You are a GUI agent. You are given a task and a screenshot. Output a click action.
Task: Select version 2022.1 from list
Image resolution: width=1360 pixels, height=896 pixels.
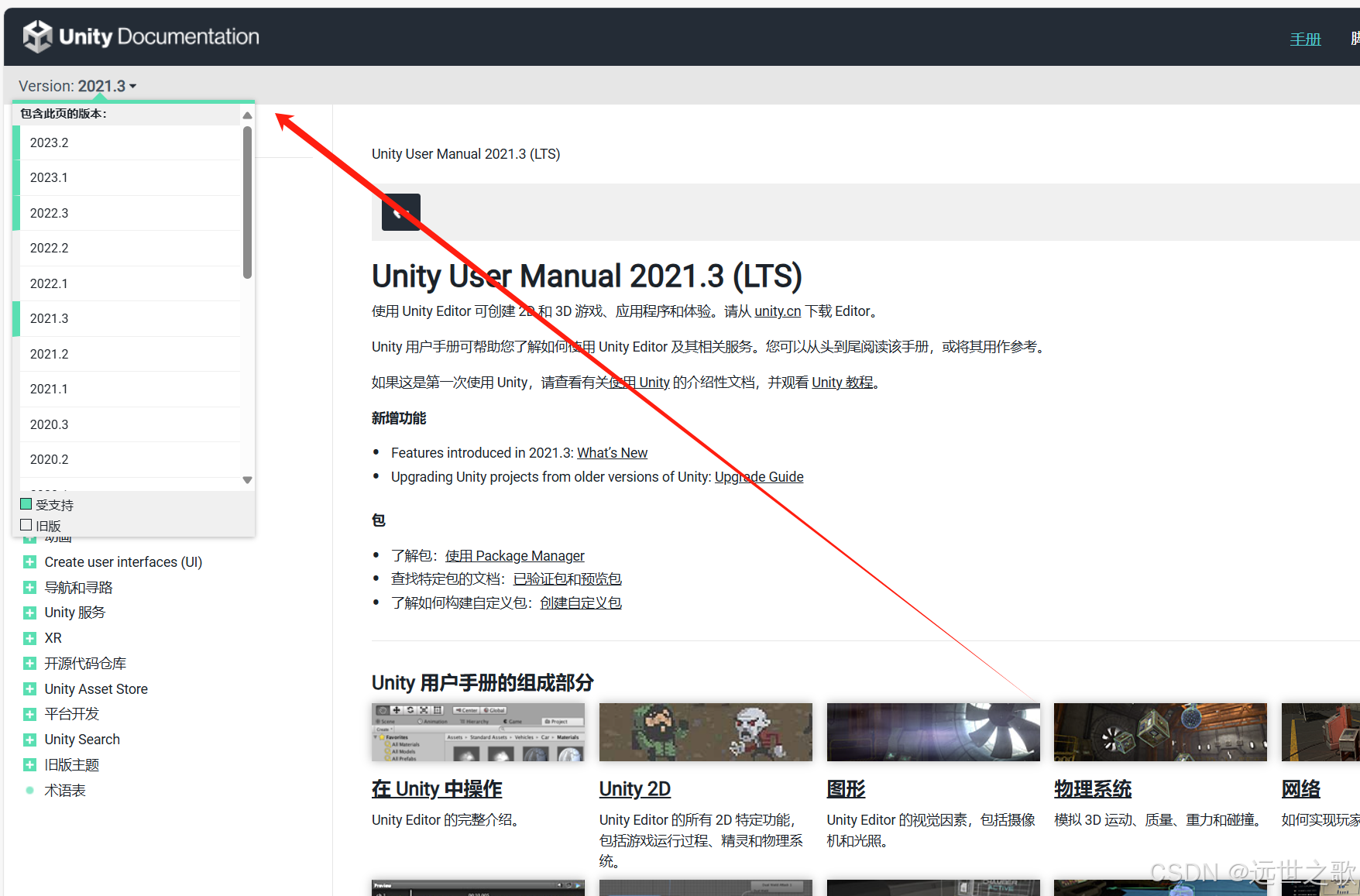coord(130,283)
